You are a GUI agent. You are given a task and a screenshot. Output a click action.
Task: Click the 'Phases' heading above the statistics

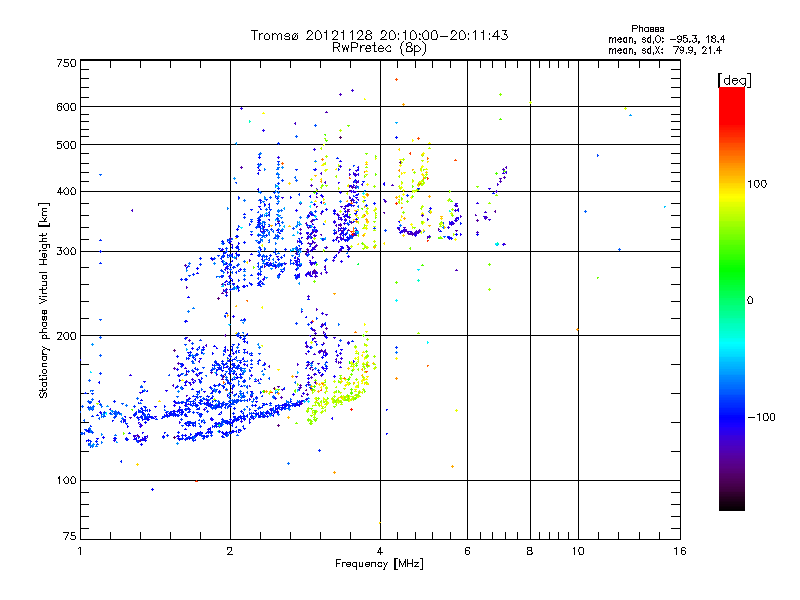tap(647, 29)
